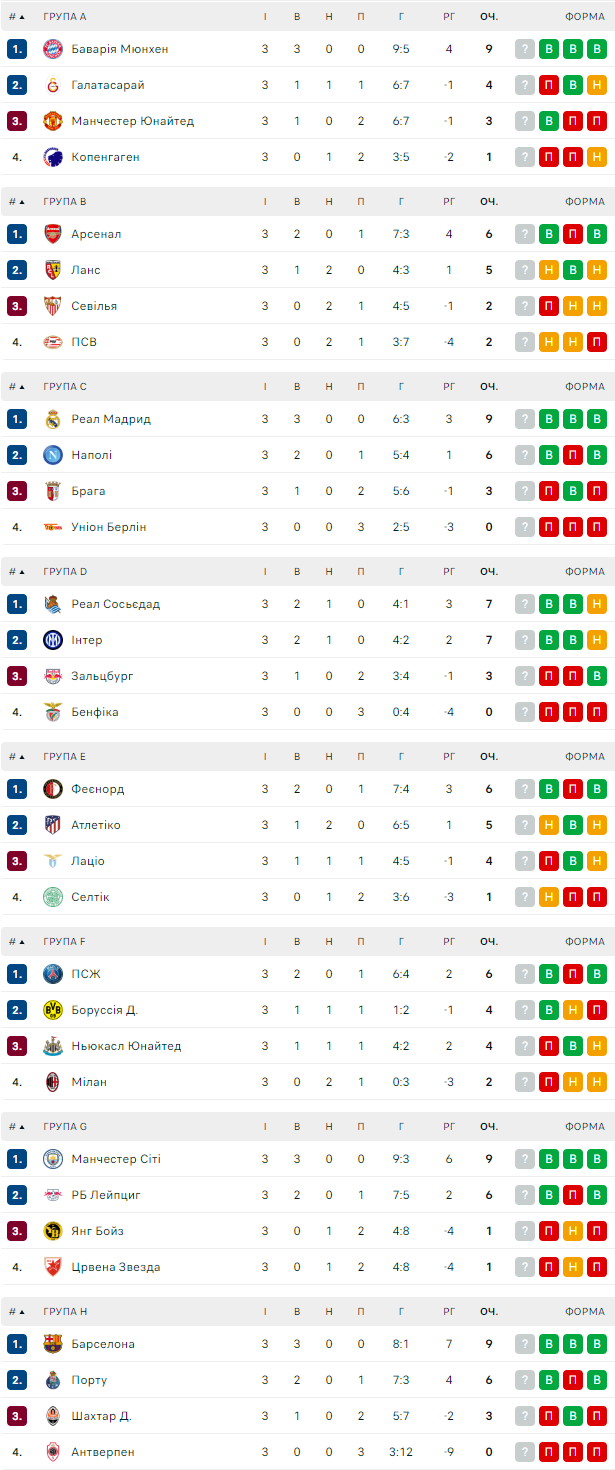The image size is (615, 1470).
Task: Sort Група D by the # column
Action: [17, 572]
